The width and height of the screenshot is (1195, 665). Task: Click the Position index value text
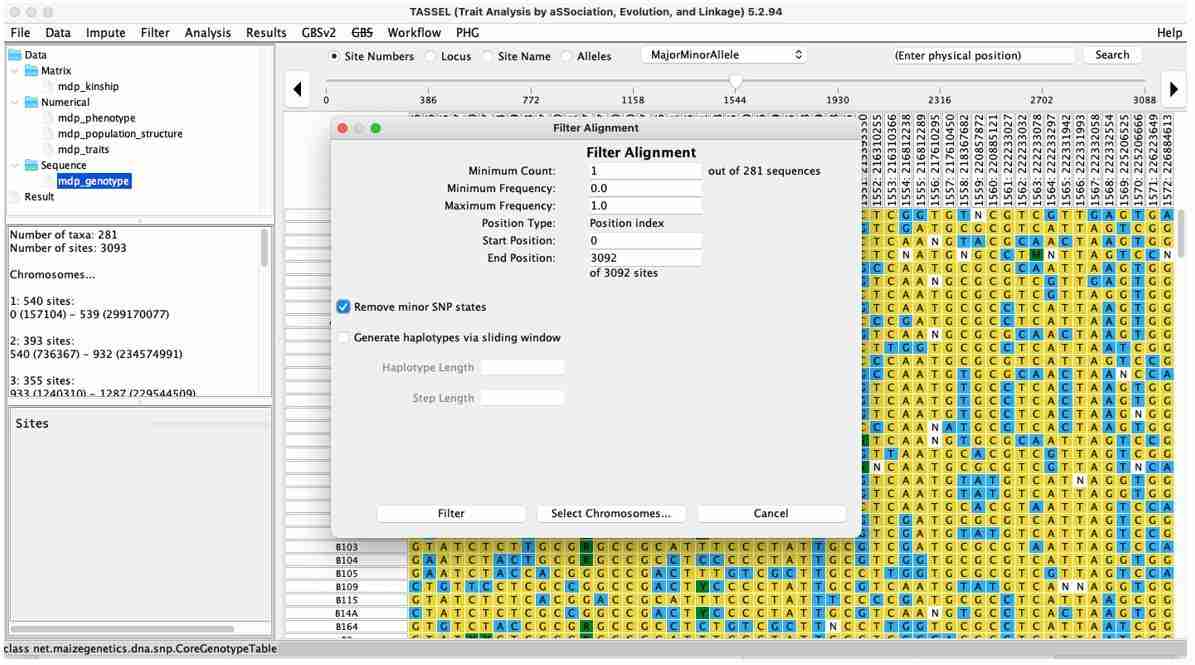pyautogui.click(x=626, y=223)
